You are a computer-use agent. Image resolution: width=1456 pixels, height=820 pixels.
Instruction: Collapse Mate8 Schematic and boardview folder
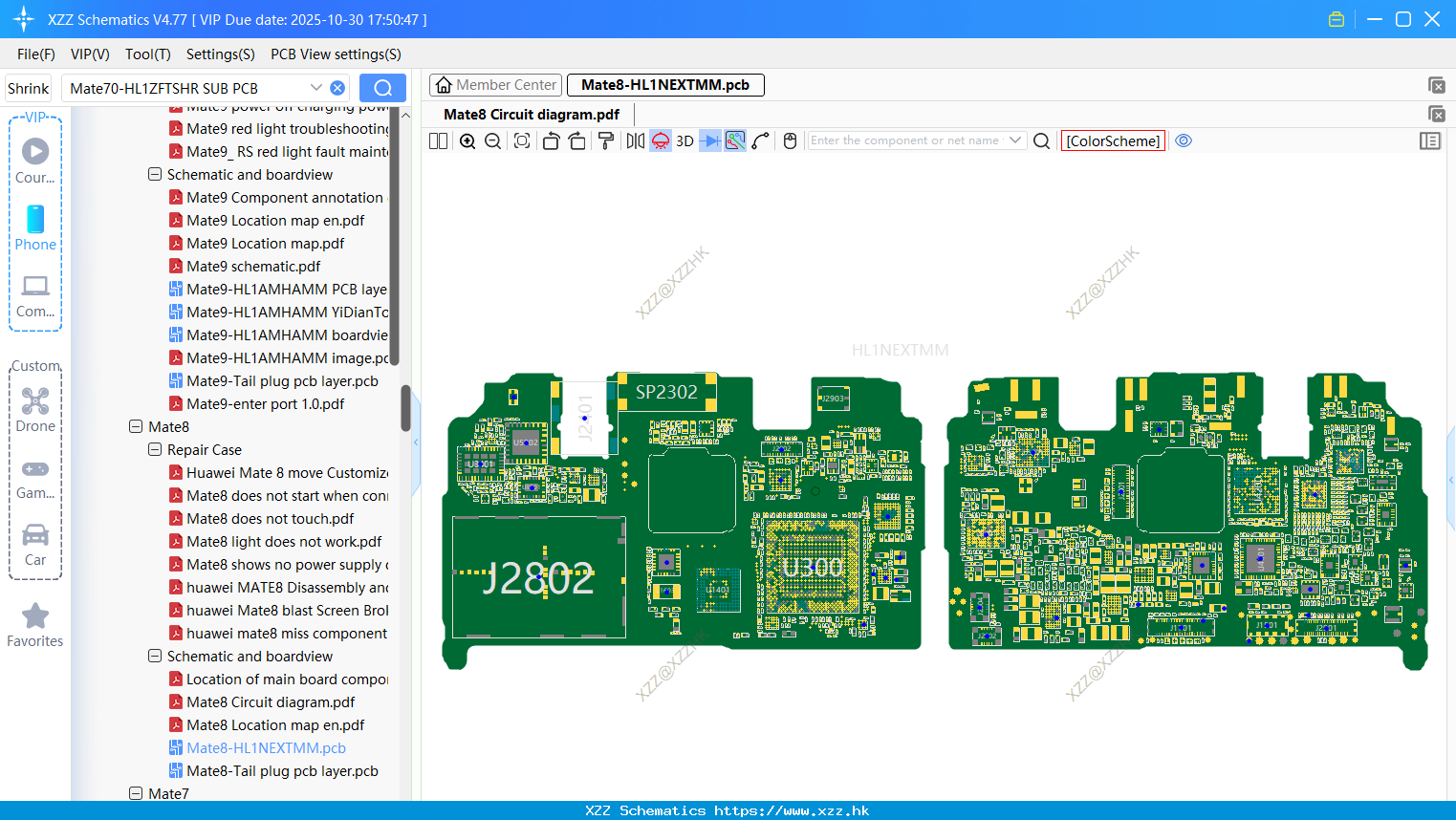(x=155, y=657)
